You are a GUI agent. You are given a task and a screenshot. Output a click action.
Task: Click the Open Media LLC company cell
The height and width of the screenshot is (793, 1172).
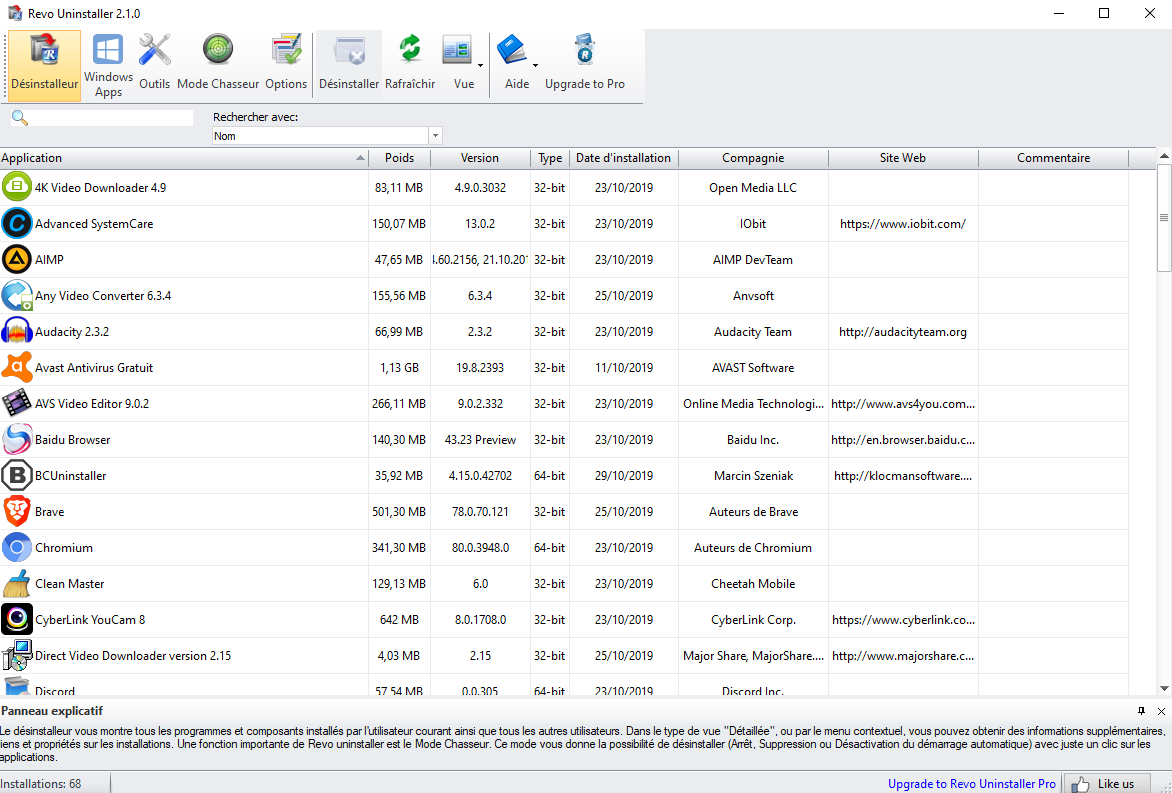pos(753,188)
